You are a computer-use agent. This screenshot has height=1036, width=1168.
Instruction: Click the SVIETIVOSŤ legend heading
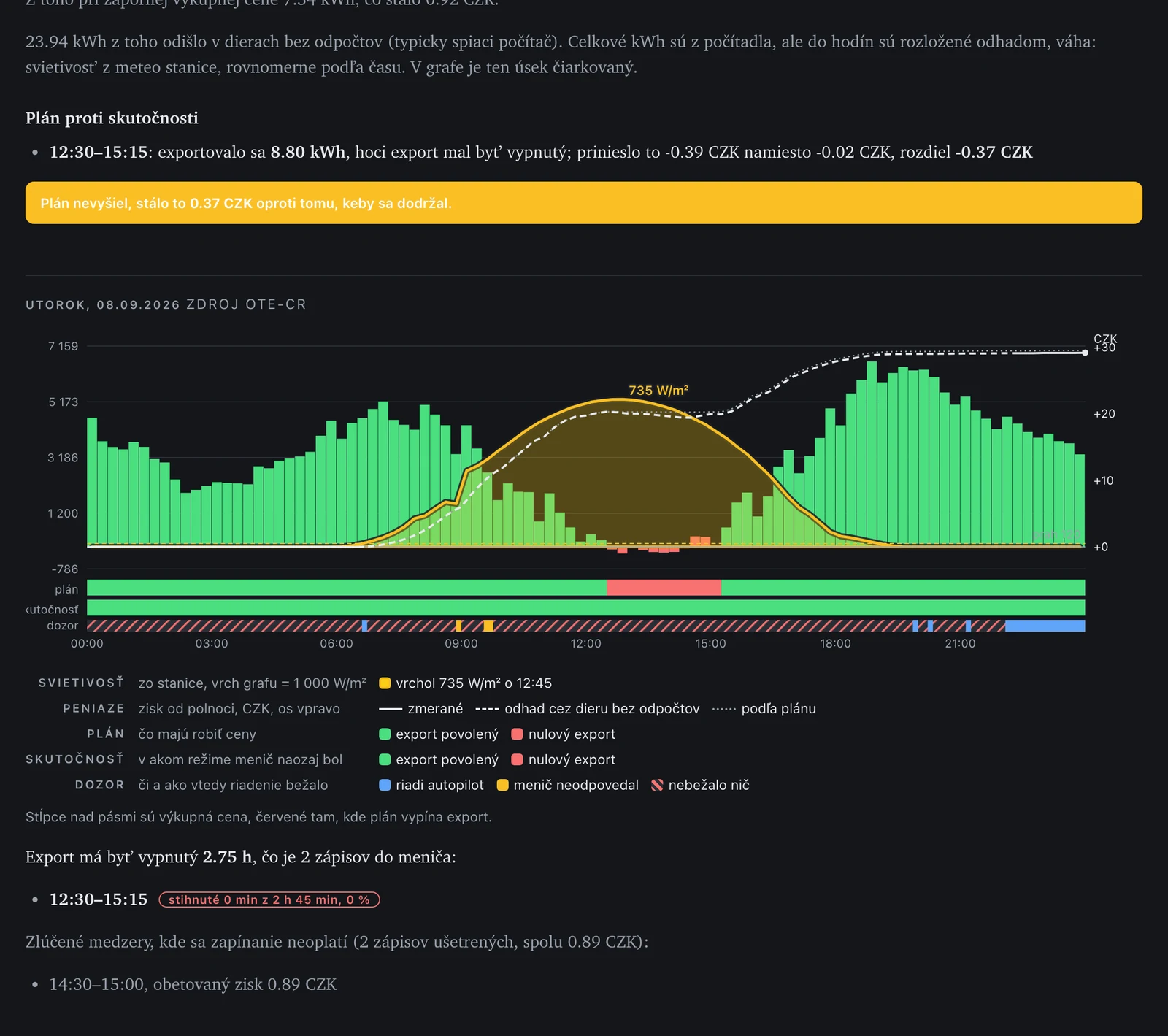[81, 683]
